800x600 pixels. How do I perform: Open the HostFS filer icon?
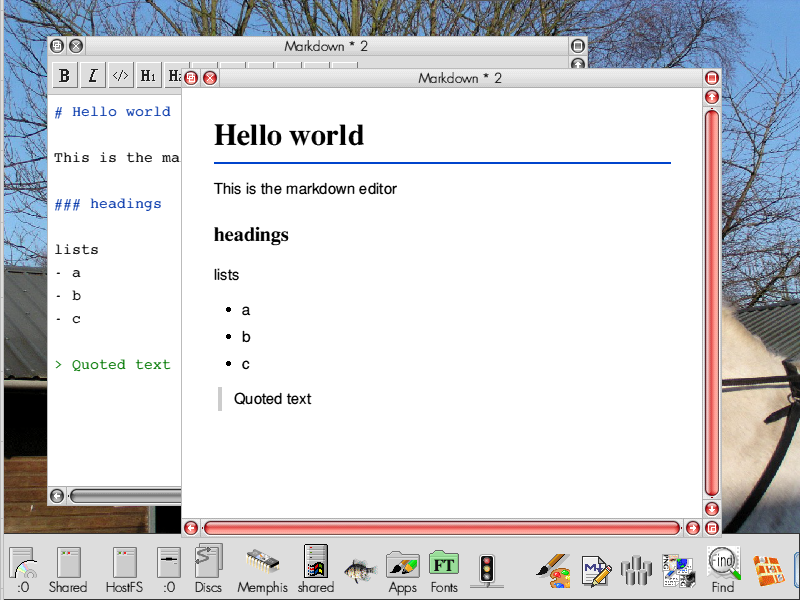(x=124, y=569)
